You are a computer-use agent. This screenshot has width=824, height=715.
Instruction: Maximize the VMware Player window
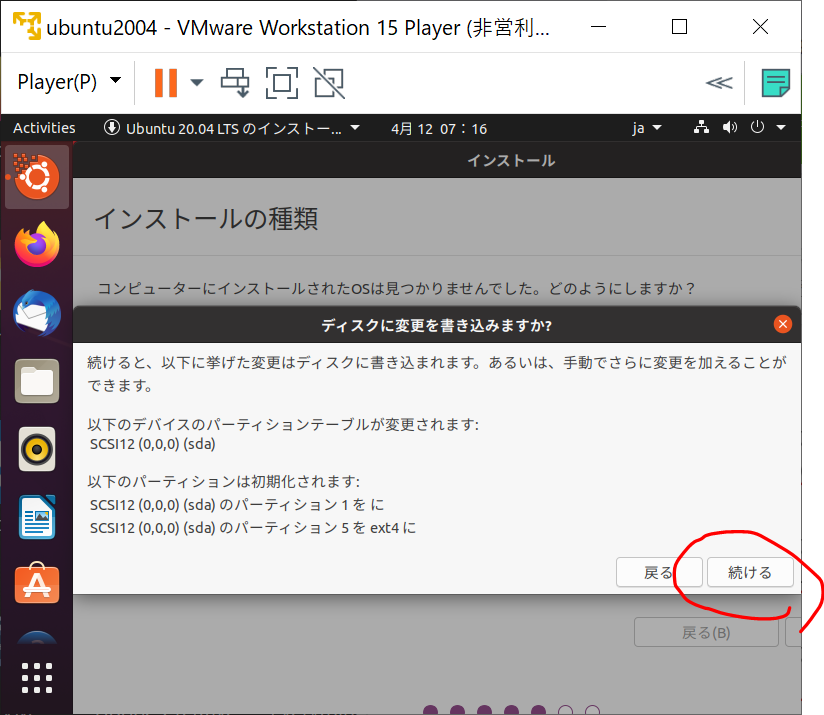[679, 26]
